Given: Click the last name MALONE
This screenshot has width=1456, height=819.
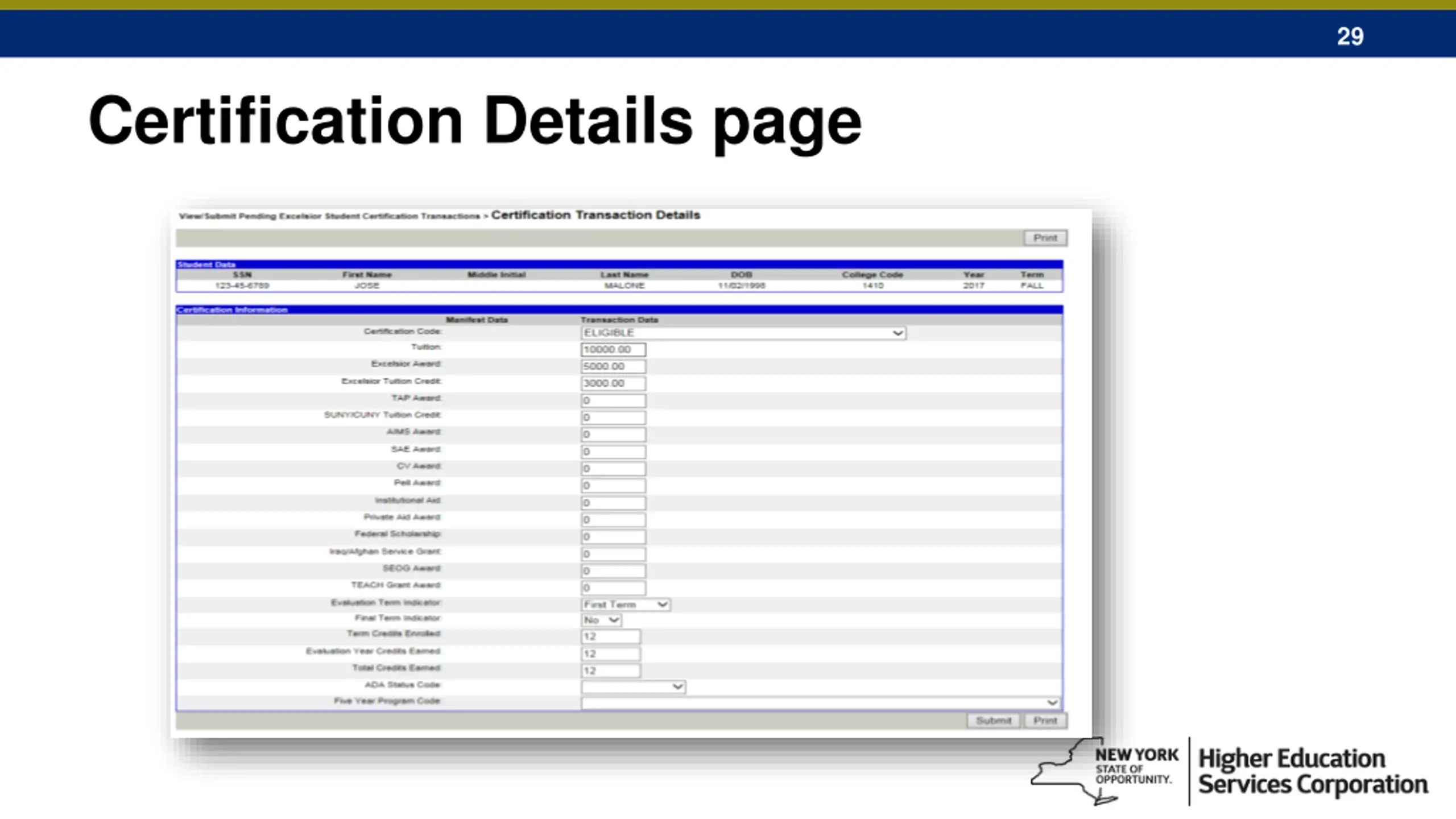Looking at the screenshot, I should click(624, 286).
